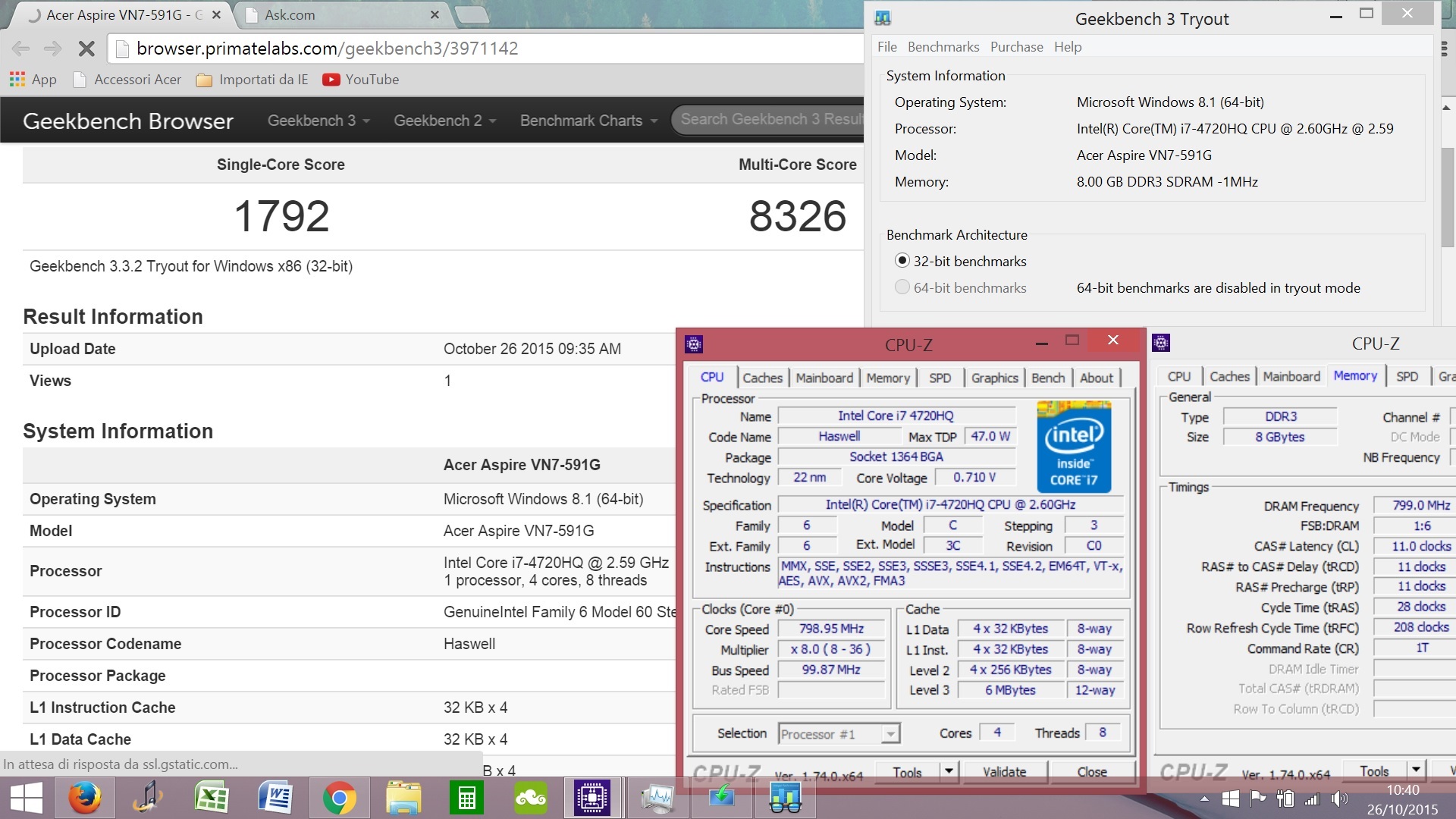Click the Tools button in the CPU-Z CPU window

pos(907,771)
